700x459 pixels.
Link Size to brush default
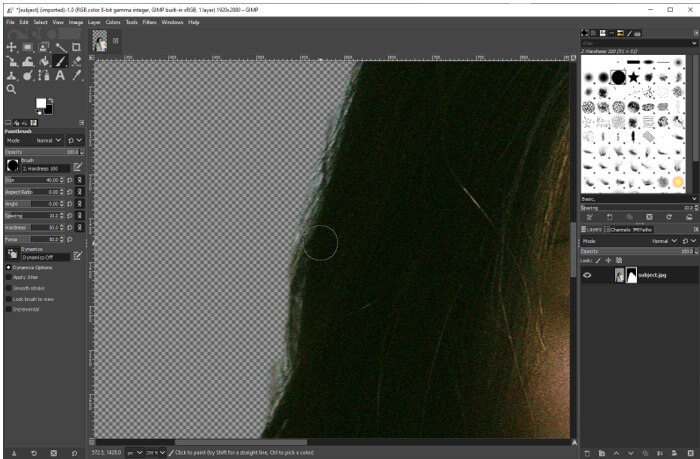(x=79, y=180)
